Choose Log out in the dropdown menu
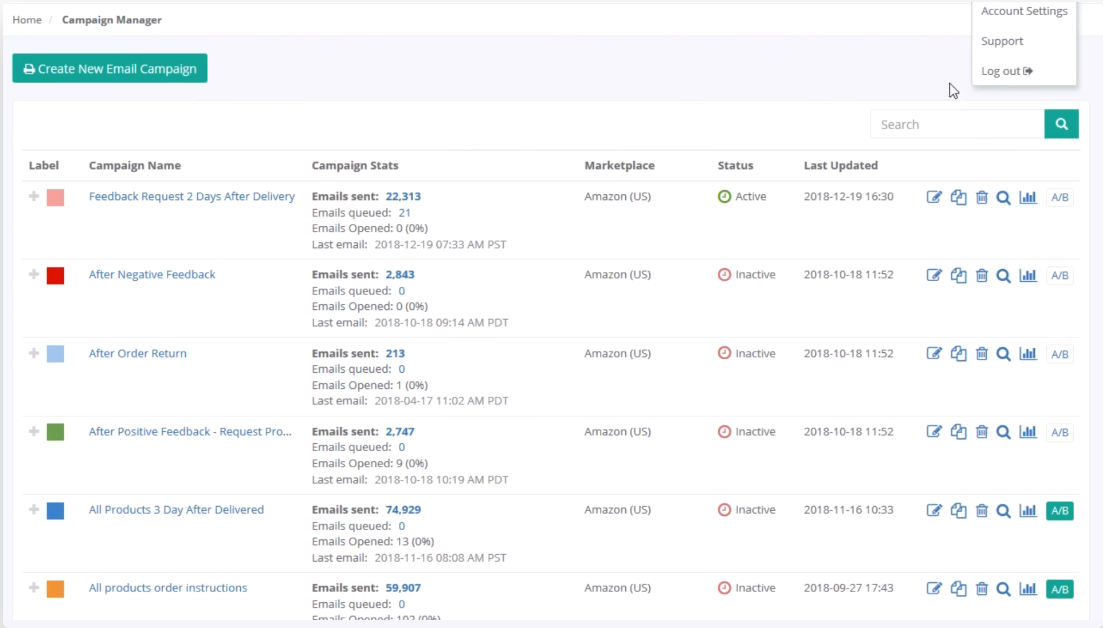1103x628 pixels. coord(1007,71)
